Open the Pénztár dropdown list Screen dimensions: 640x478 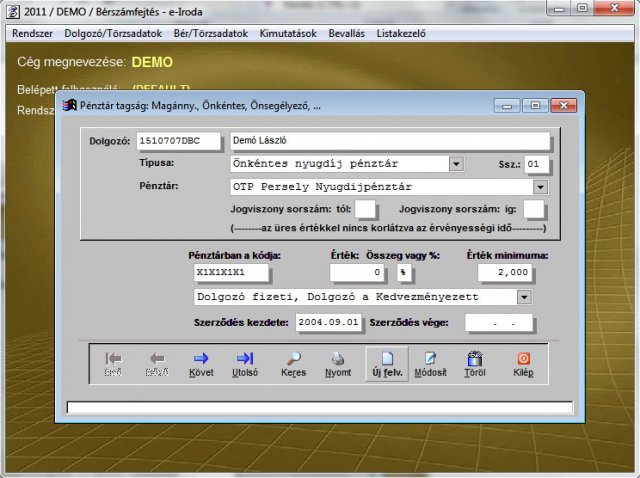tap(540, 187)
